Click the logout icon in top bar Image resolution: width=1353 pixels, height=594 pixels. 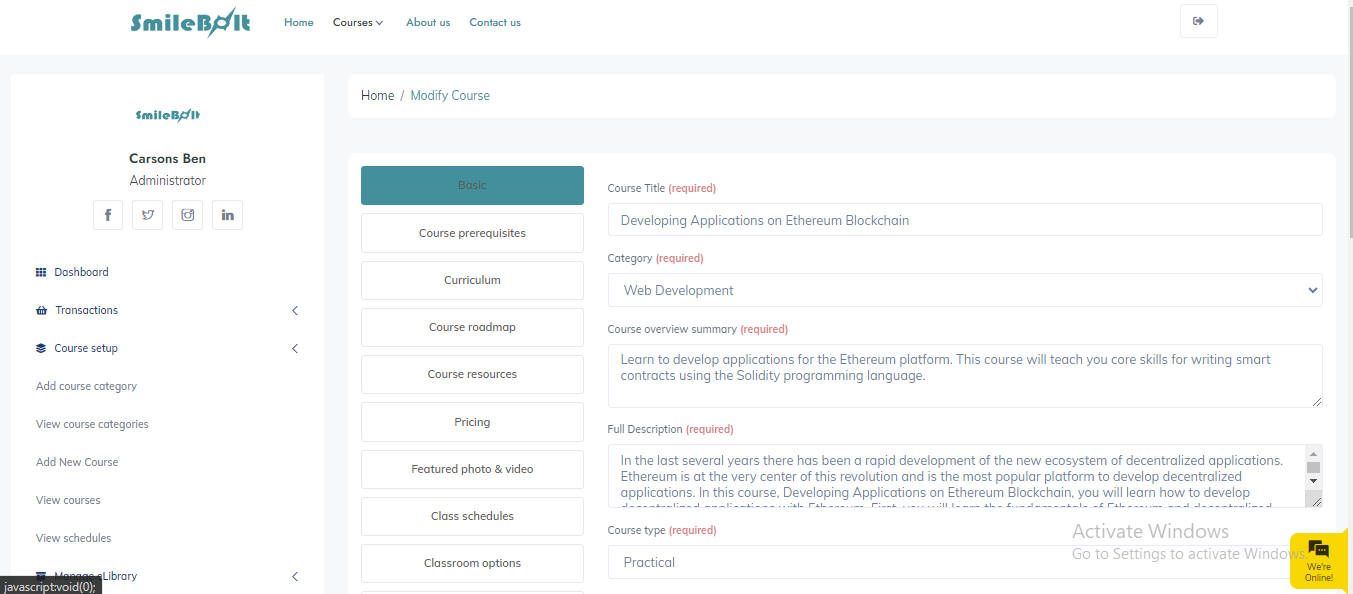tap(1198, 22)
